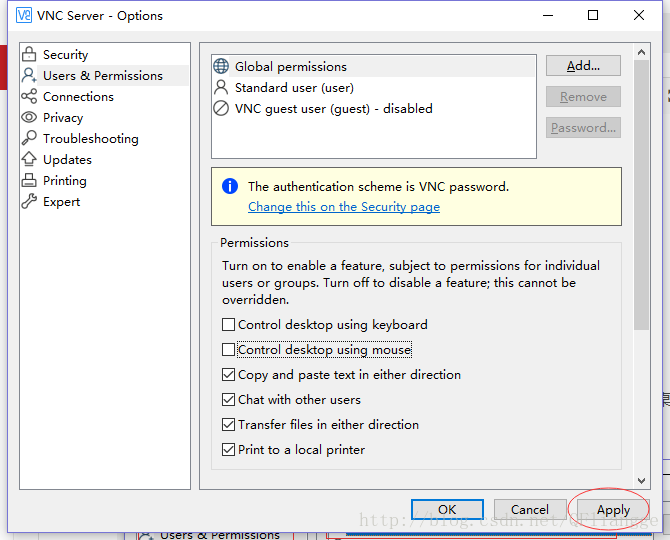Click the Security padlock icon
The height and width of the screenshot is (540, 670).
[29, 54]
